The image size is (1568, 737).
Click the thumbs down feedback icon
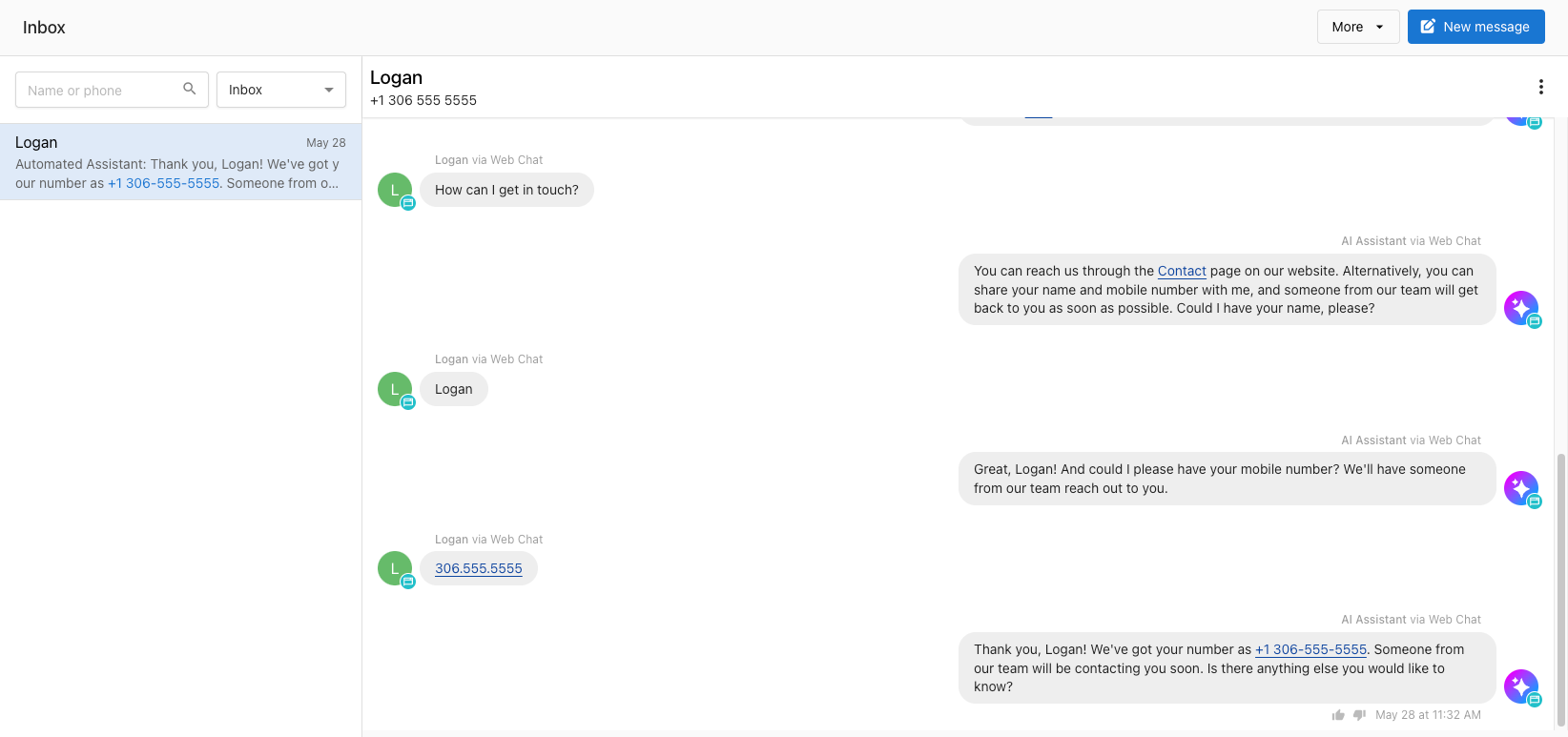tap(1359, 715)
